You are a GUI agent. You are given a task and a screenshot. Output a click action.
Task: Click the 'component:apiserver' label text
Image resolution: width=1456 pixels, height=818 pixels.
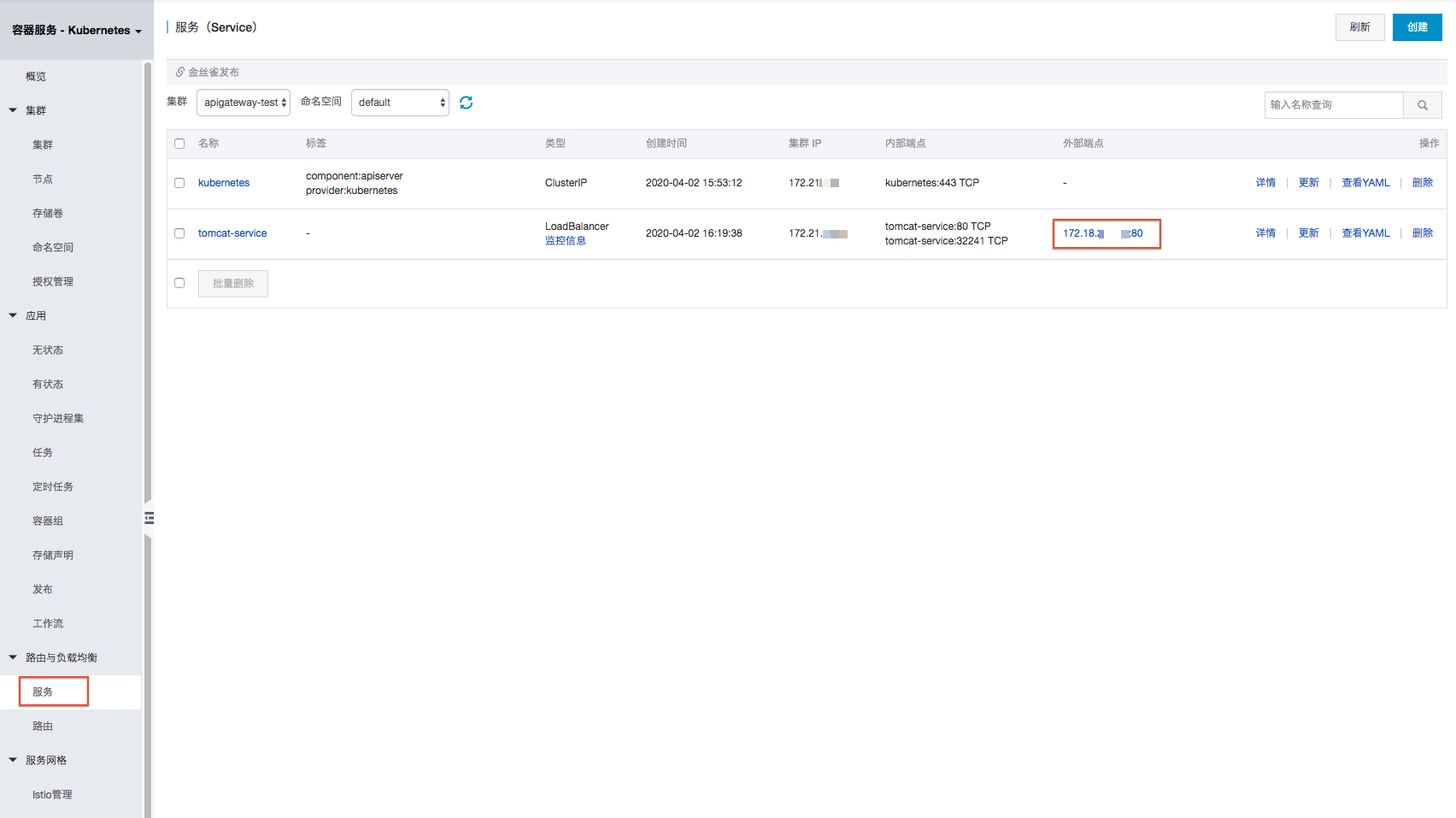(x=355, y=176)
